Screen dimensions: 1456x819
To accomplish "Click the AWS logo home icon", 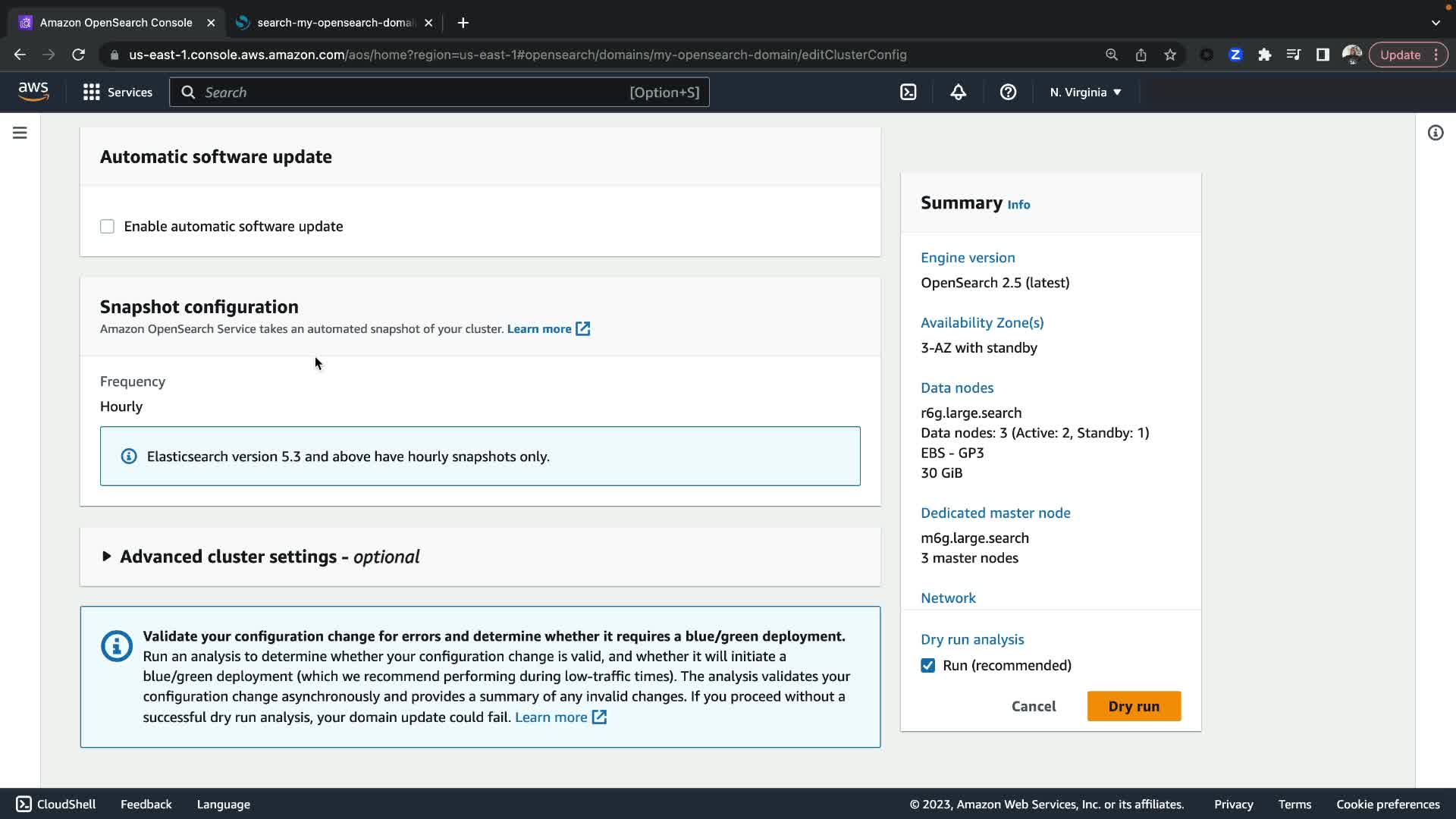I will pyautogui.click(x=33, y=92).
